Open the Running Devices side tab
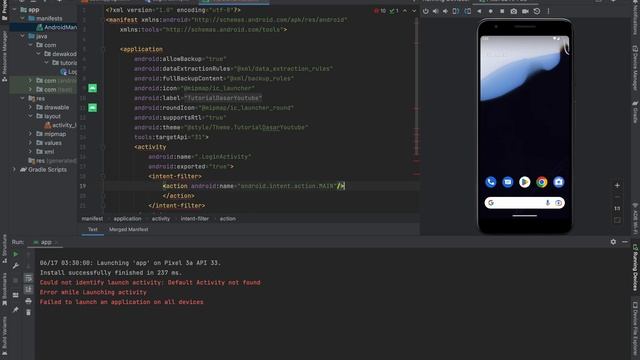 point(635,267)
